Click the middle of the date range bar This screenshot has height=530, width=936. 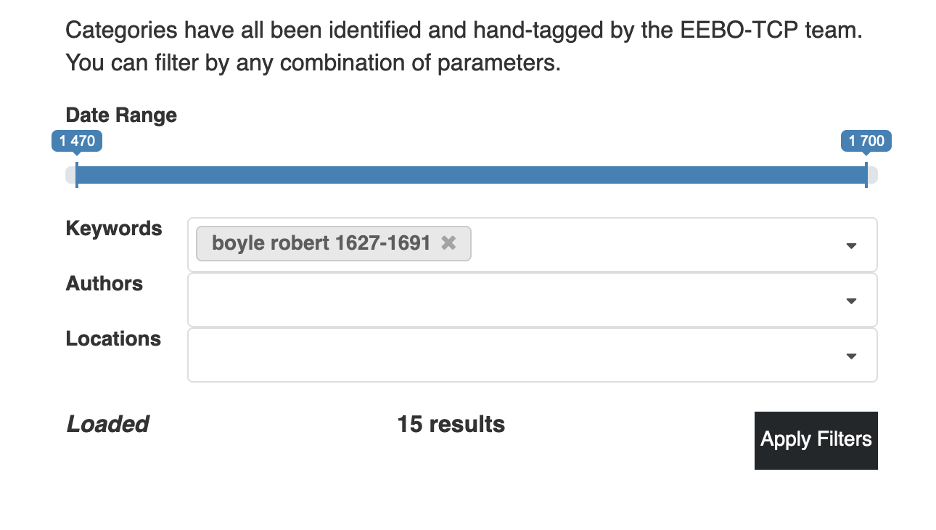coord(472,175)
